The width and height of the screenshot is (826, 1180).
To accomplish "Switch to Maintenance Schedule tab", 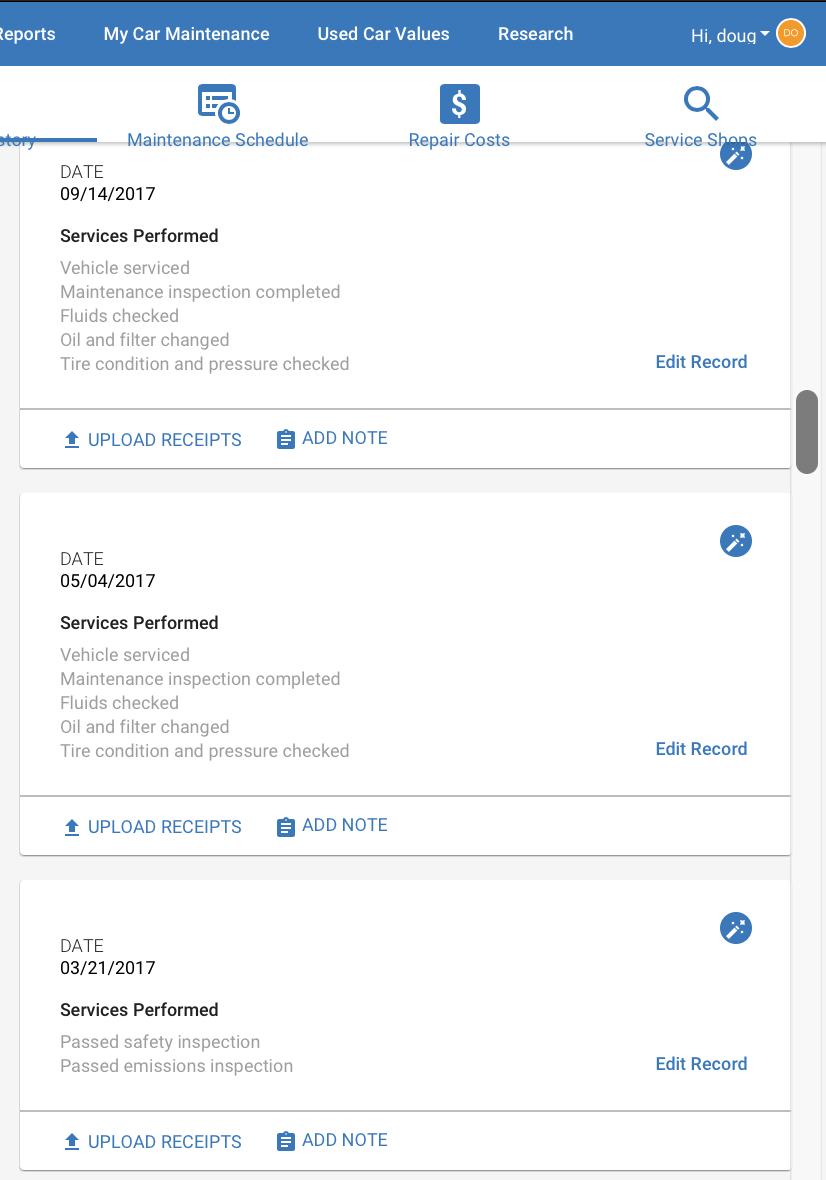I will [217, 140].
